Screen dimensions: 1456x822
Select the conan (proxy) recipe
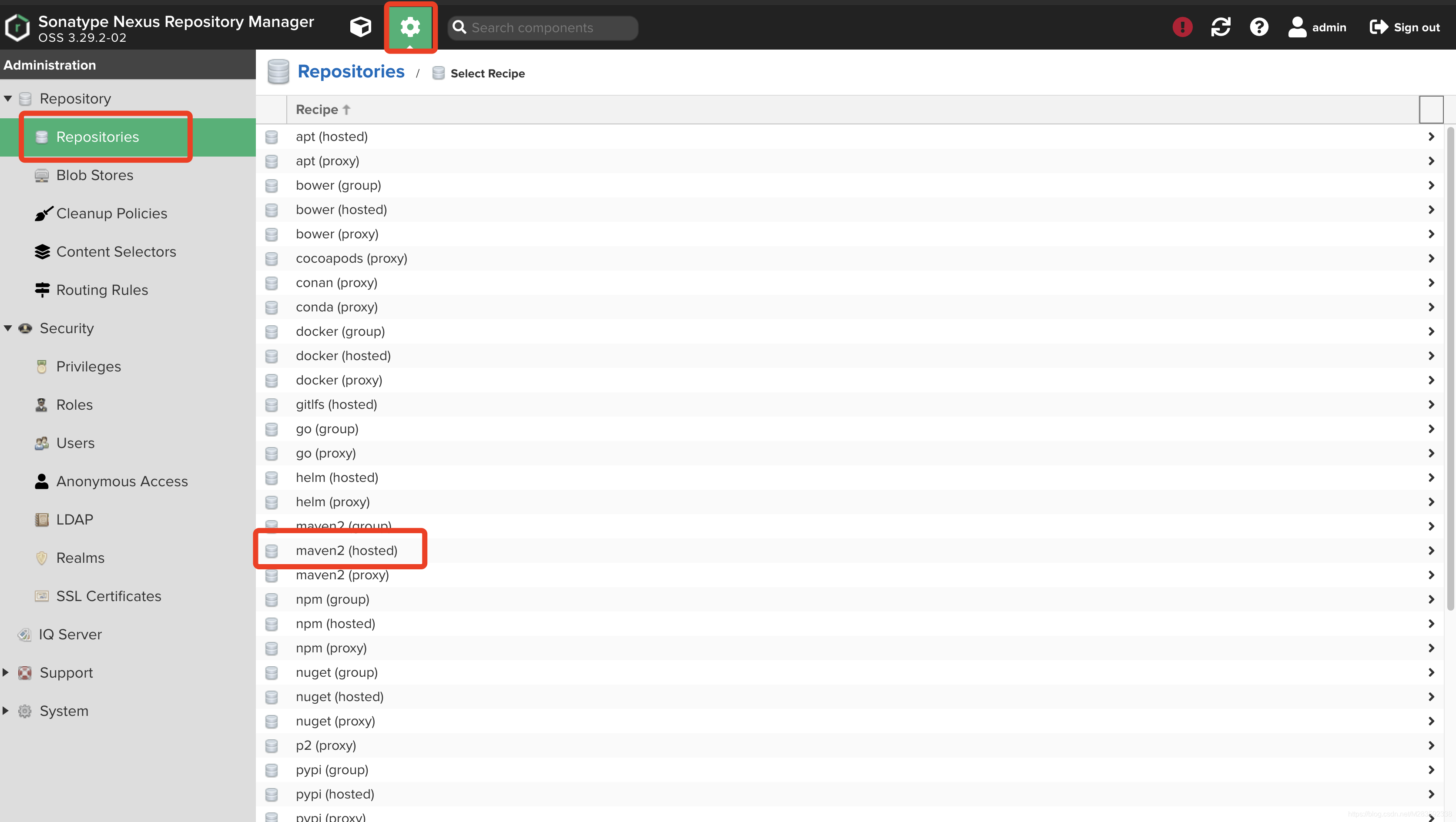point(851,282)
